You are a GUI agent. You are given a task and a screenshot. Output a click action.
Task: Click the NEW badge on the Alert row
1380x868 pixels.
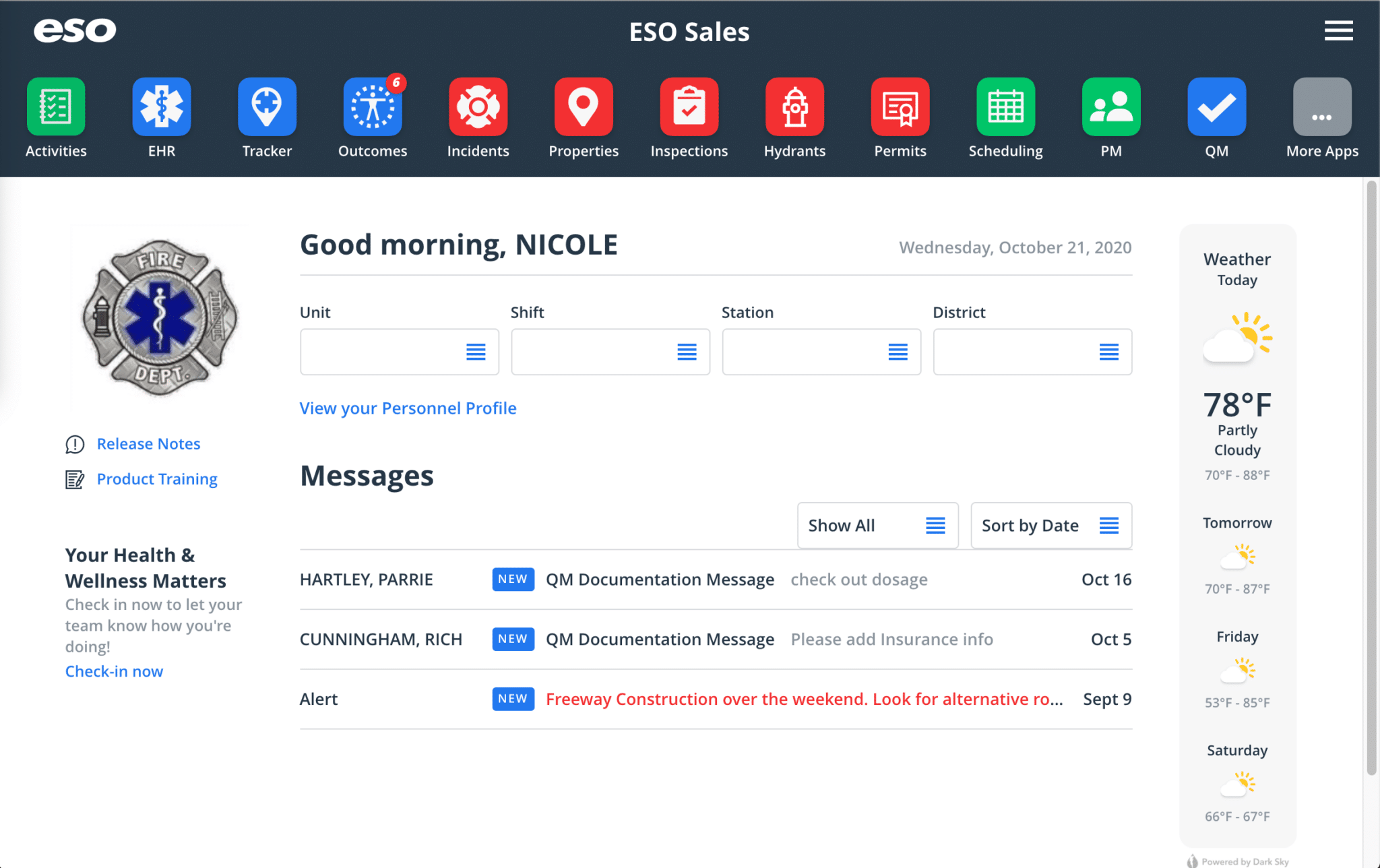[x=513, y=699]
